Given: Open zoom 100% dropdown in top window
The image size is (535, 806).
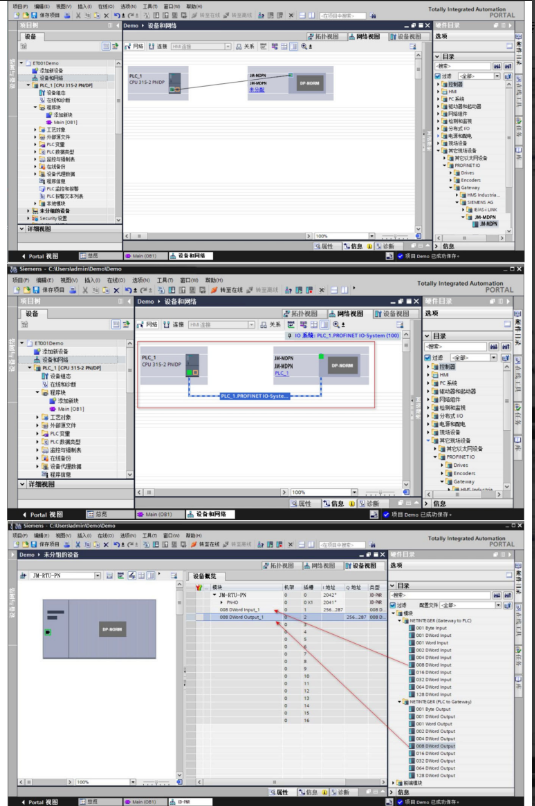Looking at the screenshot, I should (x=371, y=236).
